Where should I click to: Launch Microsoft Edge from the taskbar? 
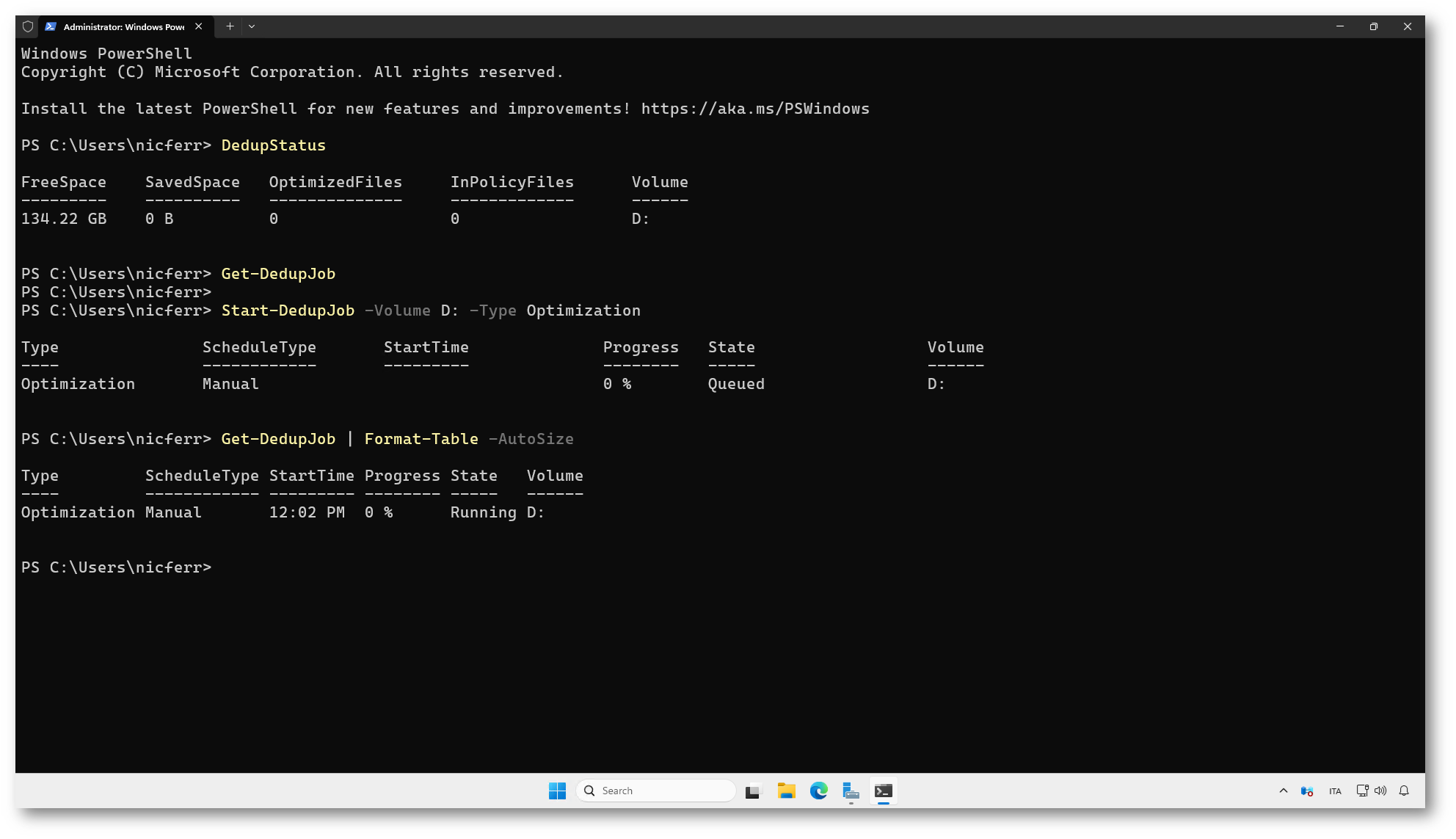coord(818,791)
